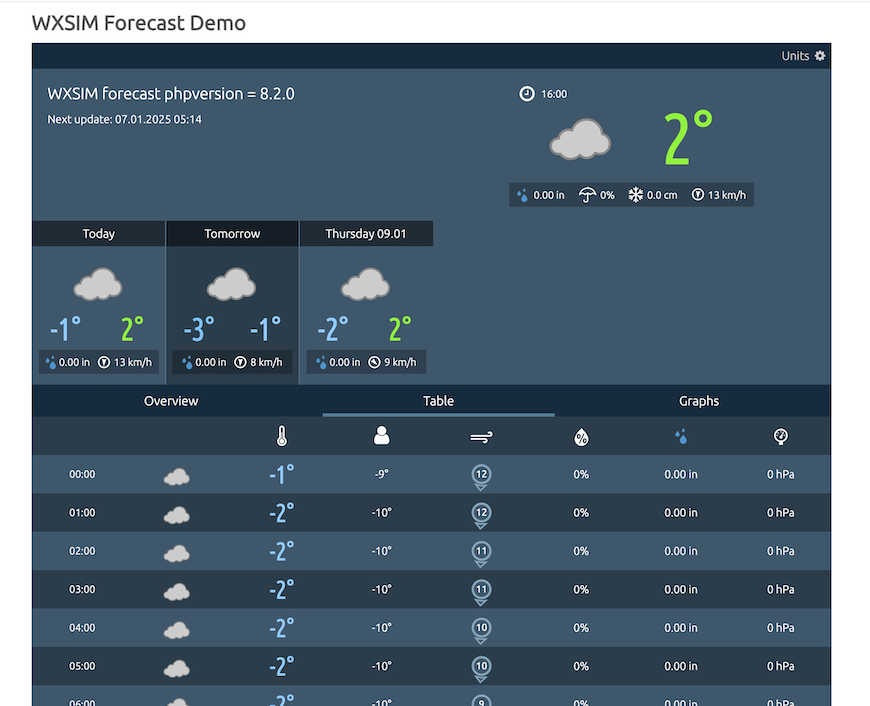The height and width of the screenshot is (706, 870).
Task: Click the 02:00 time cell
Action: click(82, 551)
